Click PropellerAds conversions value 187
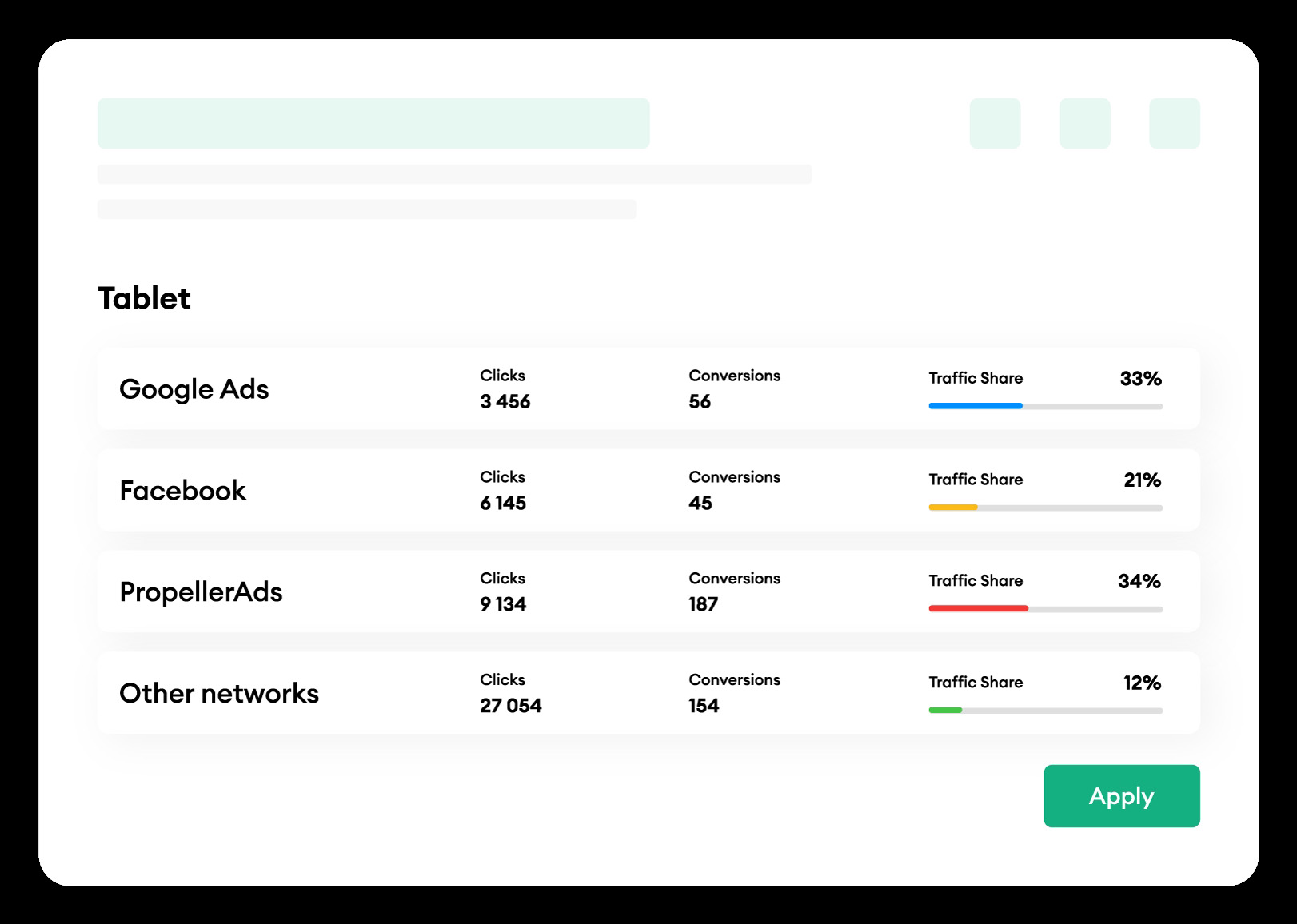This screenshot has width=1297, height=924. (703, 604)
